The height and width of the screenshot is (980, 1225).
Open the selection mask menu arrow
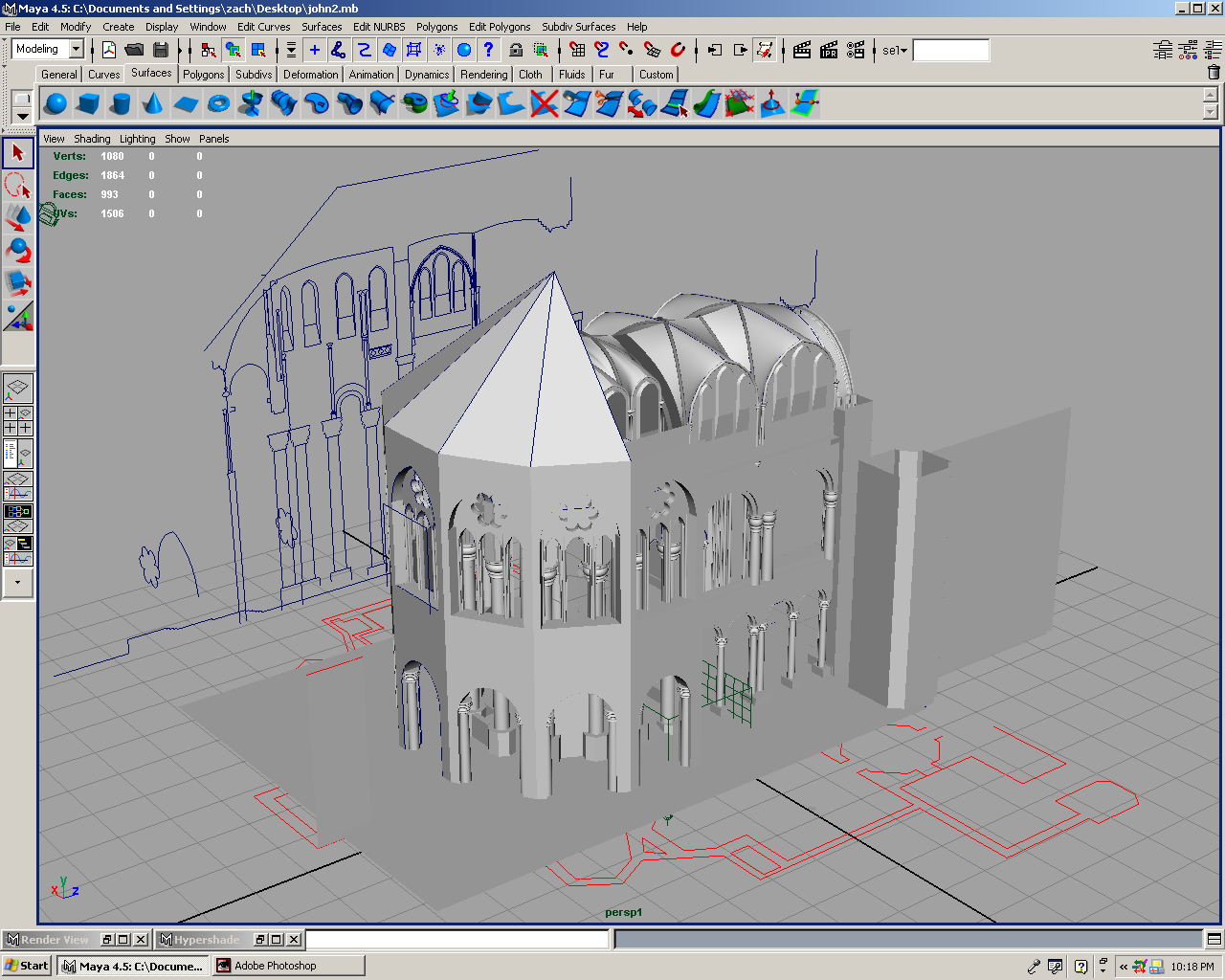[x=291, y=50]
